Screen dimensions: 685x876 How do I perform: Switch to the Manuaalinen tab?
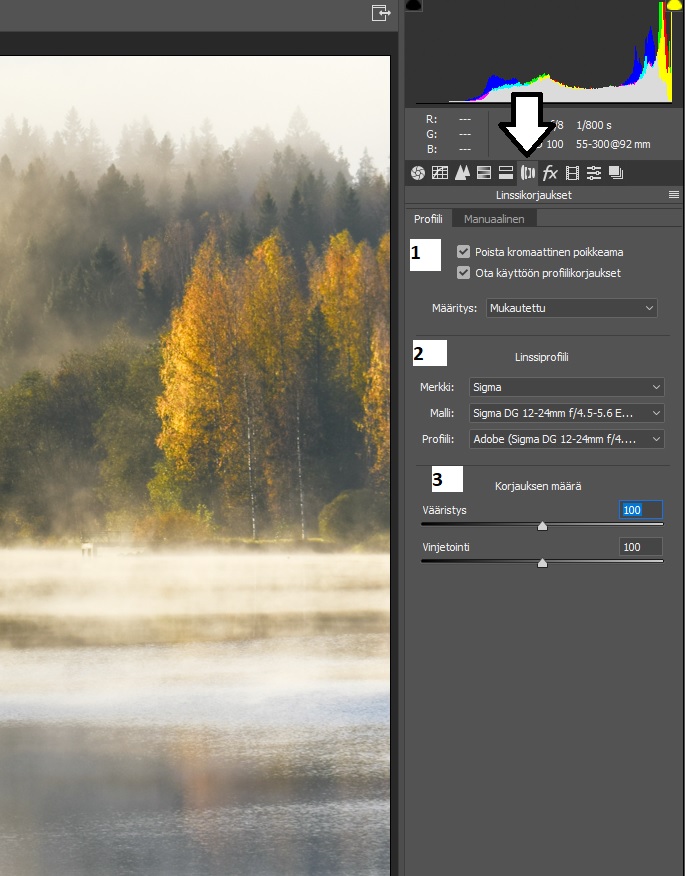(494, 218)
